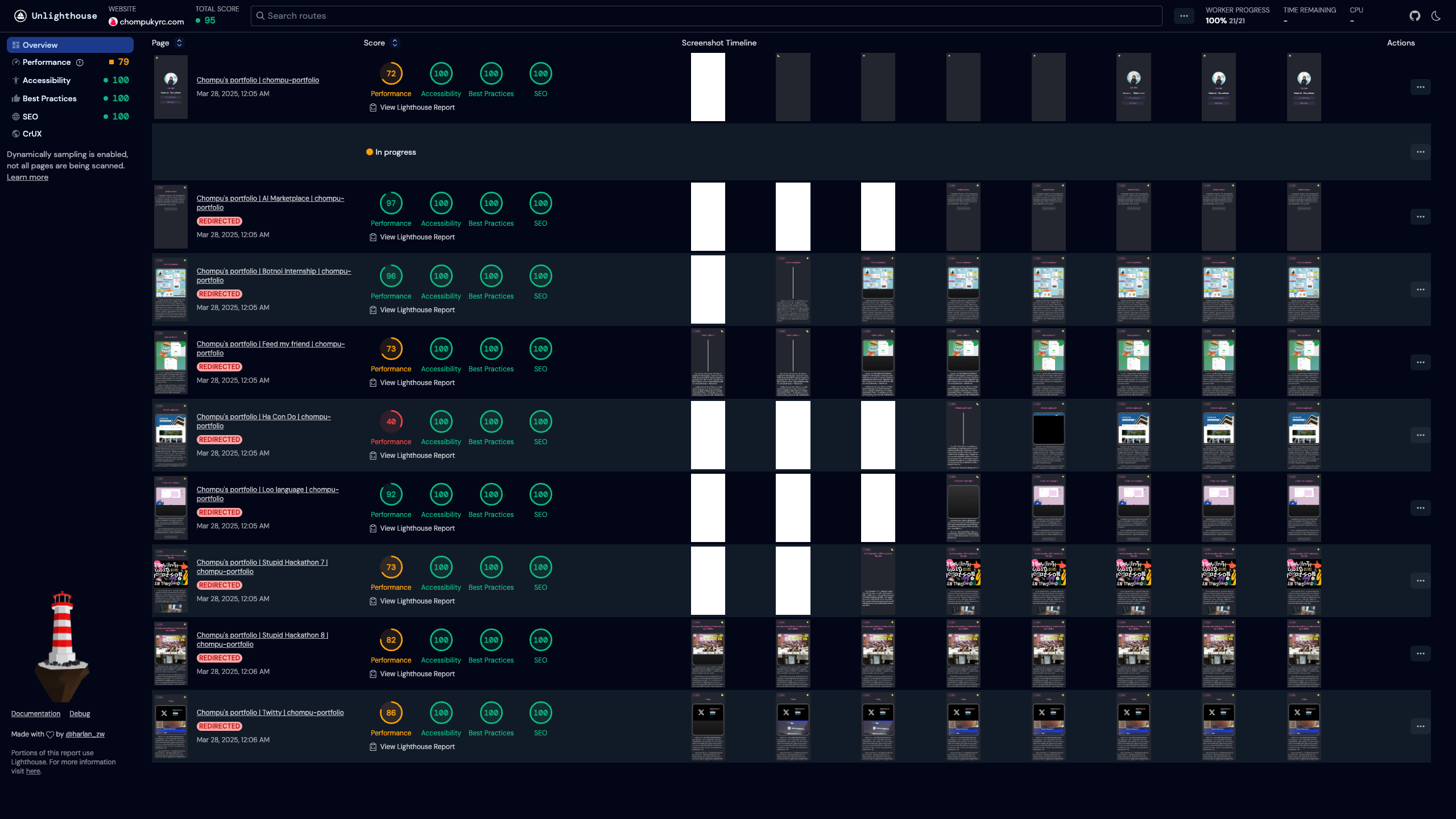This screenshot has height=819, width=1456.
Task: Open Learn more about dynamic sampling
Action: point(27,177)
